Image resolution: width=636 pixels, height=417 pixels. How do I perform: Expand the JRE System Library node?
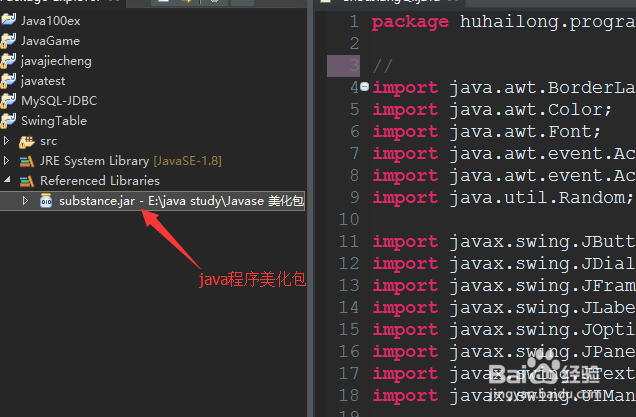pos(6,161)
